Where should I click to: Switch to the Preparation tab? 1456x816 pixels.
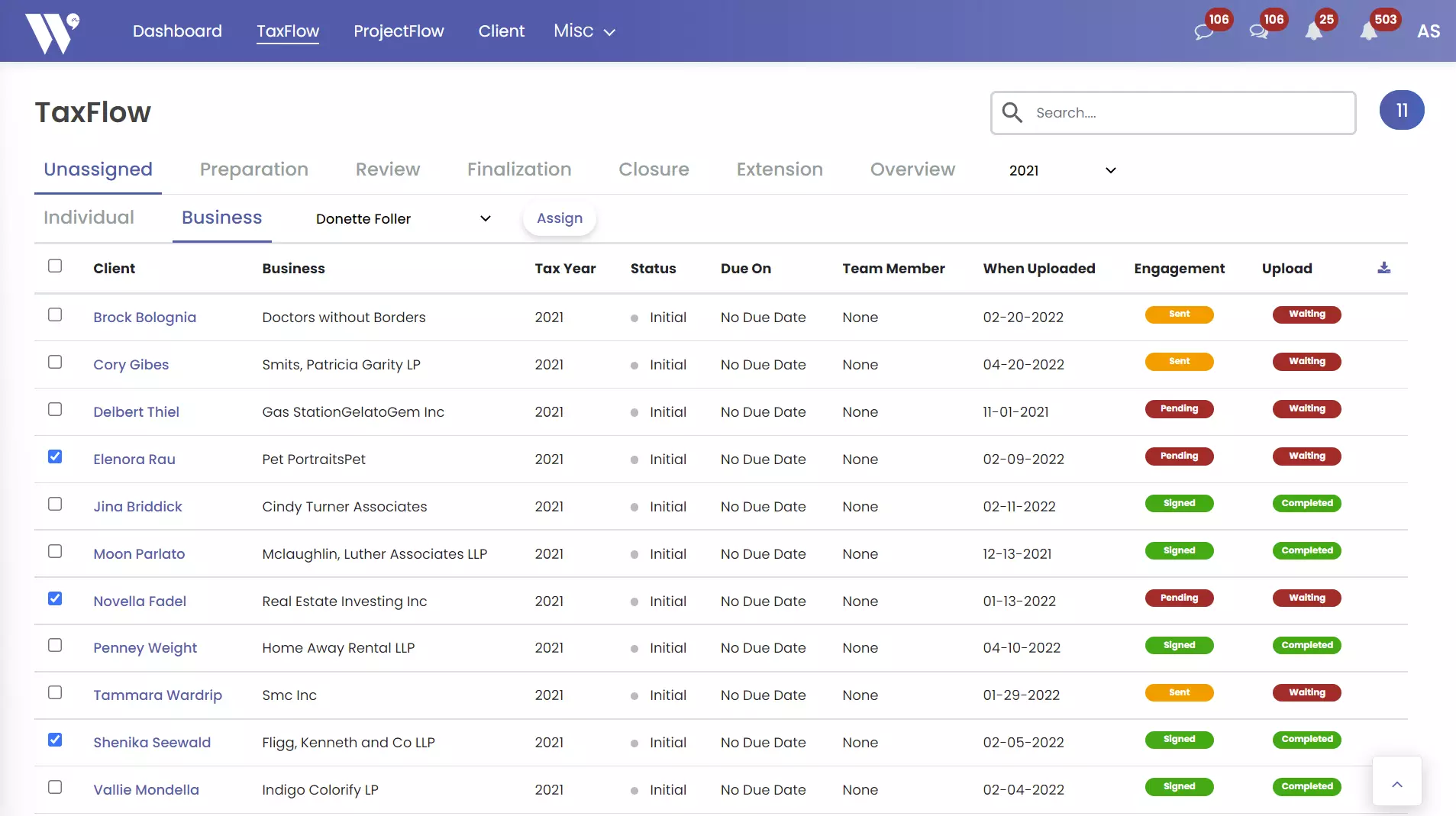[x=253, y=169]
